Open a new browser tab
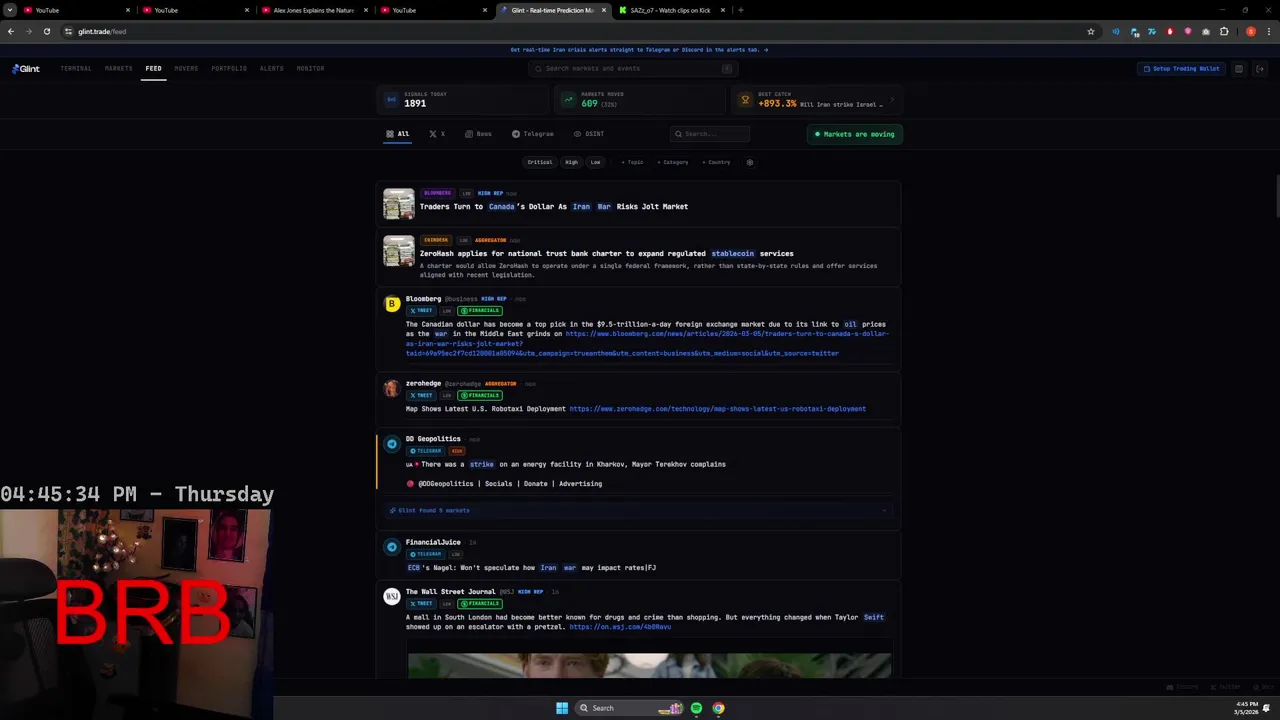The image size is (1280, 720). pyautogui.click(x=740, y=10)
